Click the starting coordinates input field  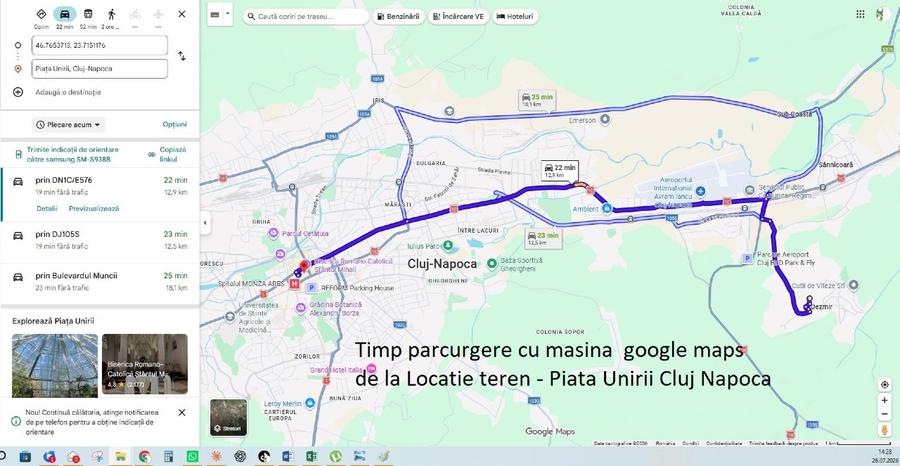point(100,45)
